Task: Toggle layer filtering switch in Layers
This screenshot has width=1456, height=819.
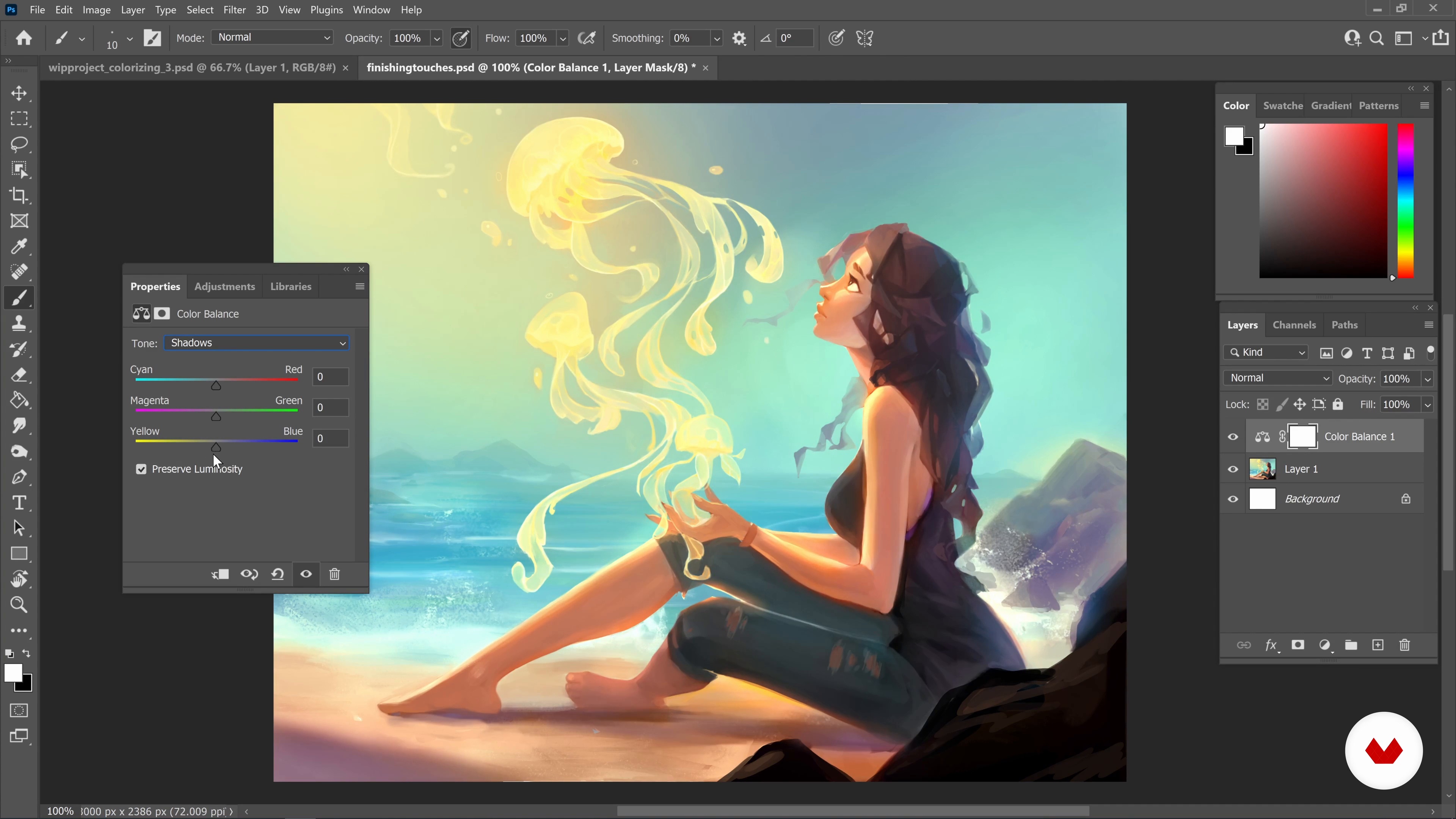Action: 1430,353
